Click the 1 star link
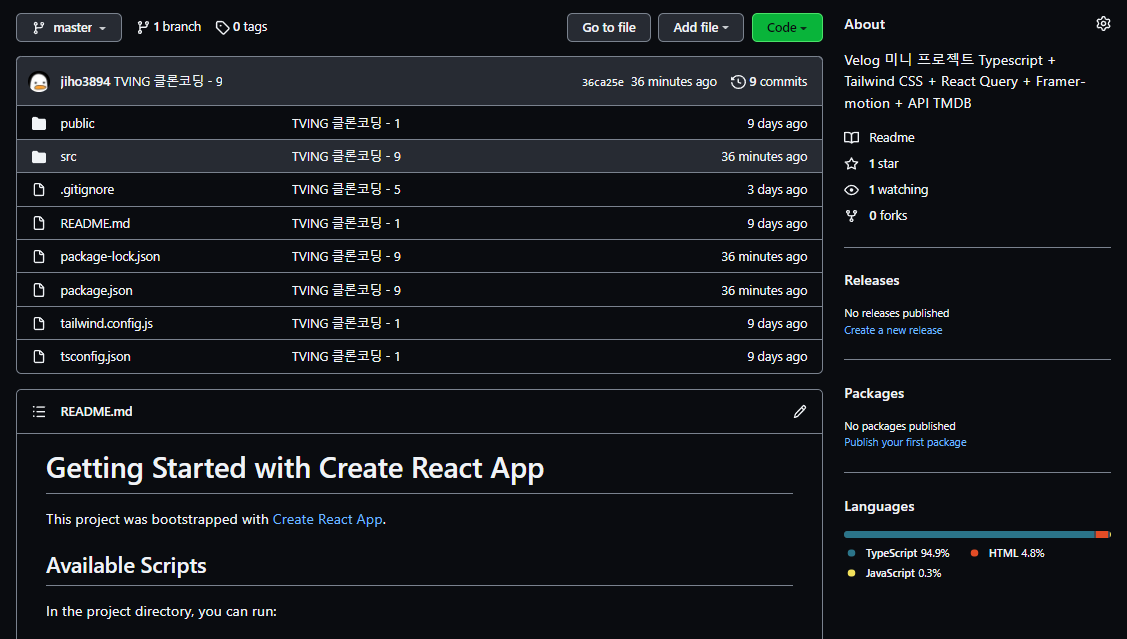The width and height of the screenshot is (1127, 639). (x=883, y=164)
